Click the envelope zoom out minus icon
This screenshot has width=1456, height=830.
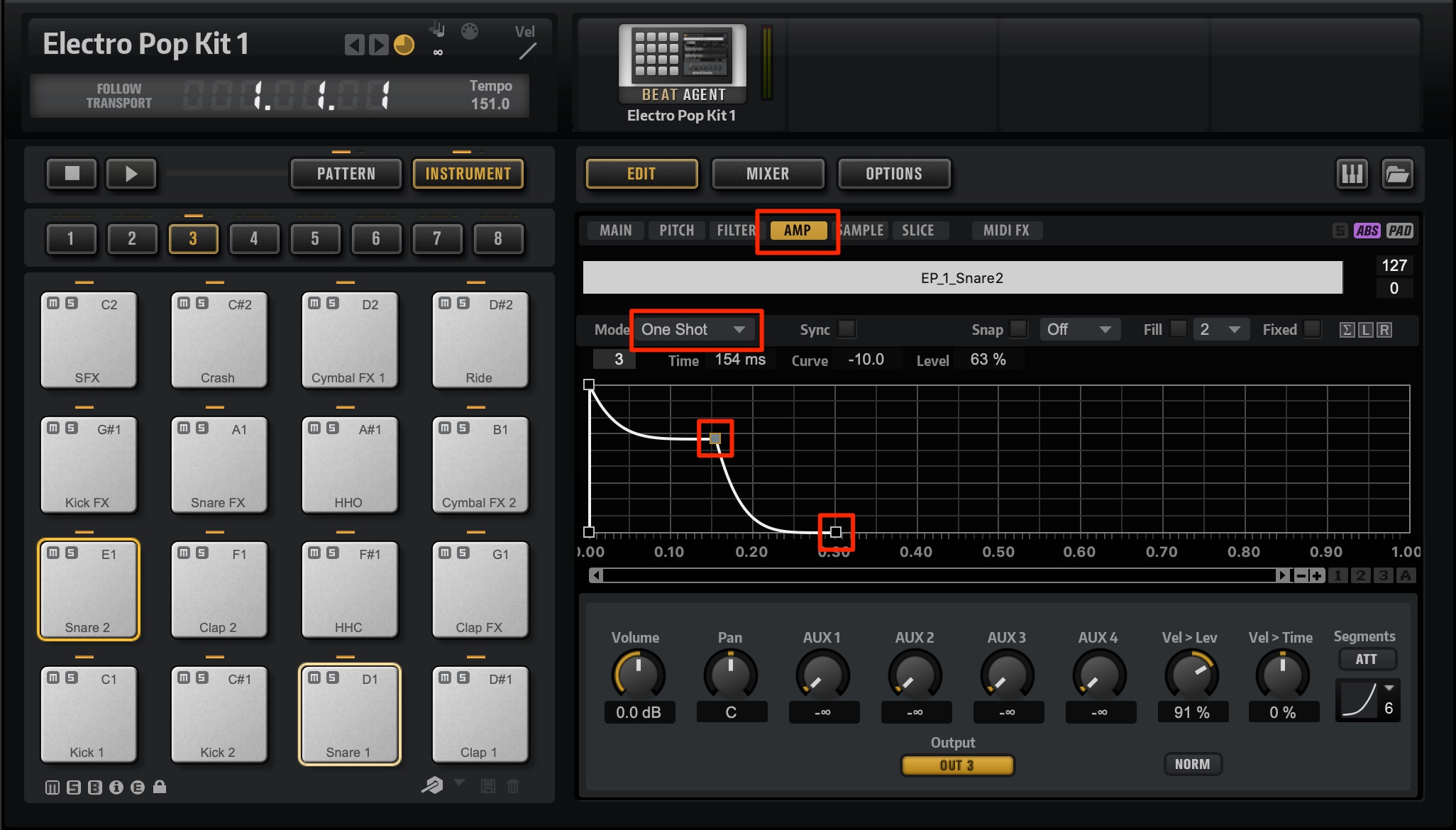1301,575
